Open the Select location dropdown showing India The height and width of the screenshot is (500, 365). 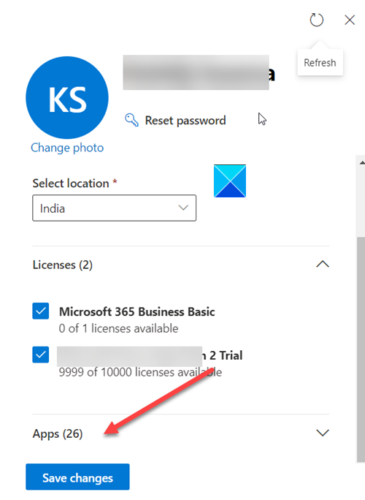pyautogui.click(x=114, y=208)
